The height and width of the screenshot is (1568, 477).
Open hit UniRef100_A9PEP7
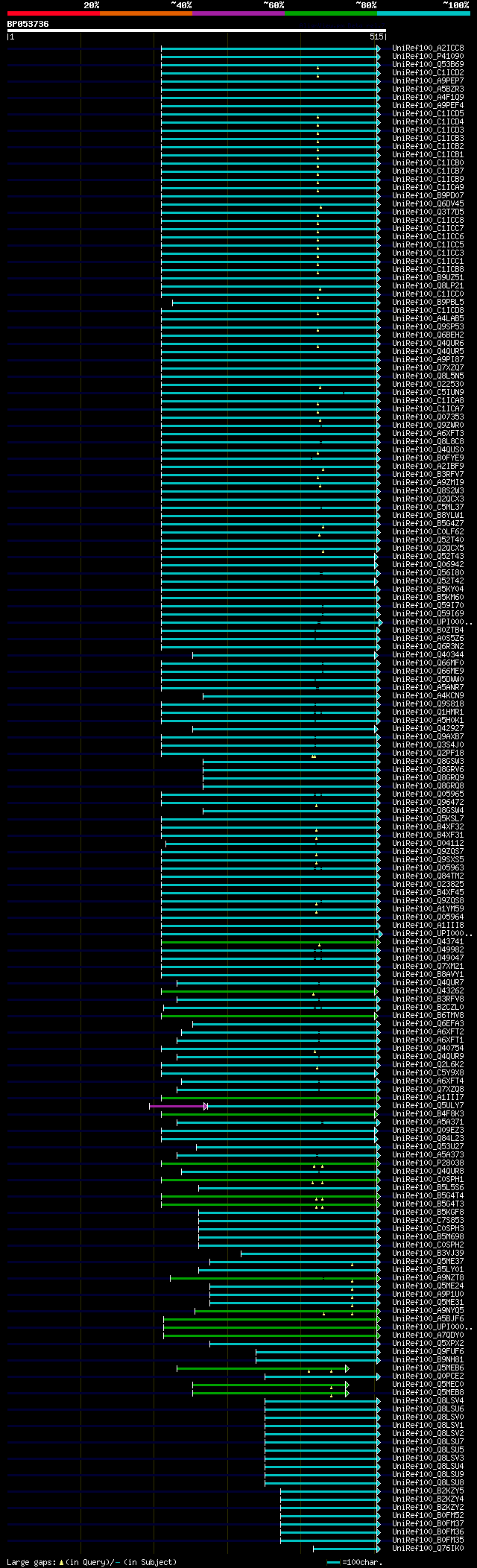point(428,80)
